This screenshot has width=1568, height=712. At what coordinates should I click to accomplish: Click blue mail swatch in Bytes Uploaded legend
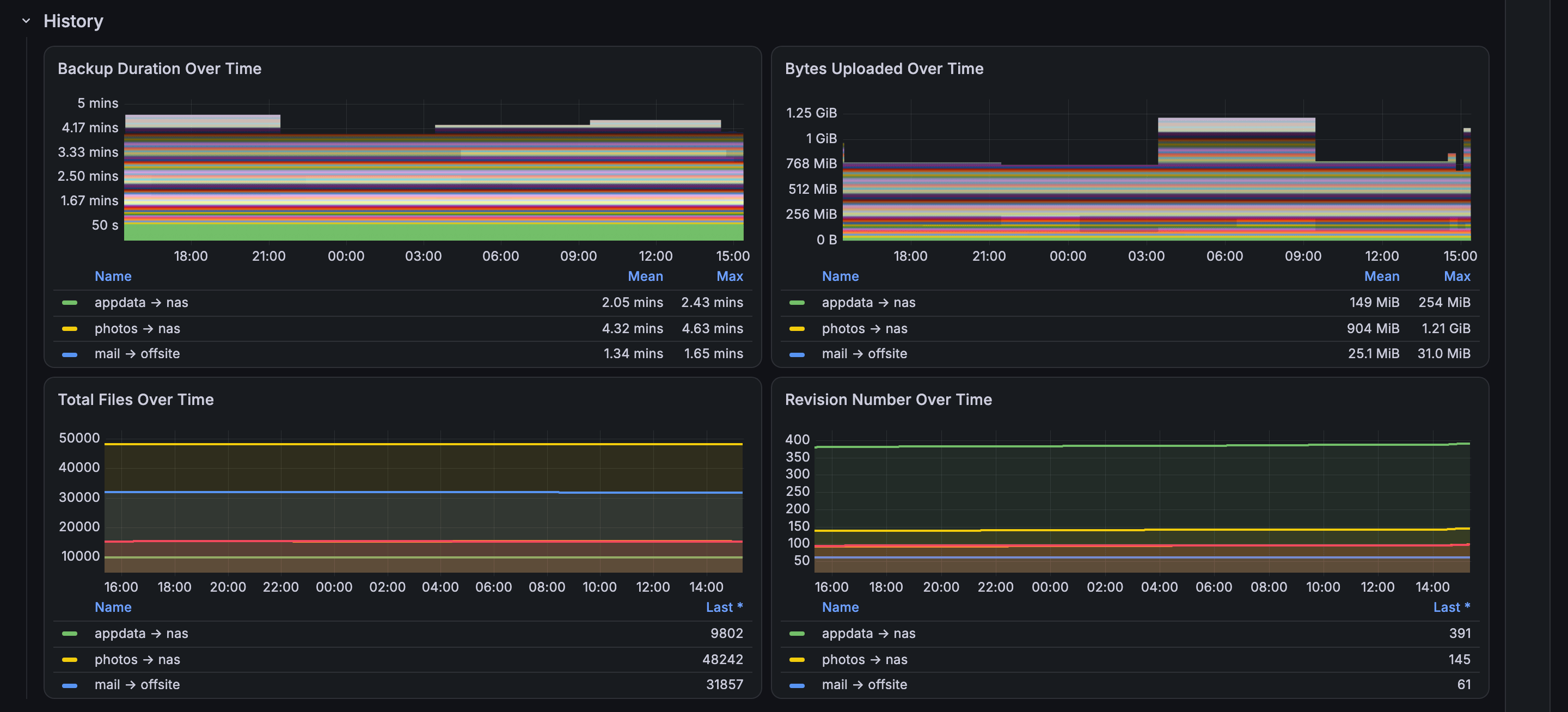[x=797, y=354]
